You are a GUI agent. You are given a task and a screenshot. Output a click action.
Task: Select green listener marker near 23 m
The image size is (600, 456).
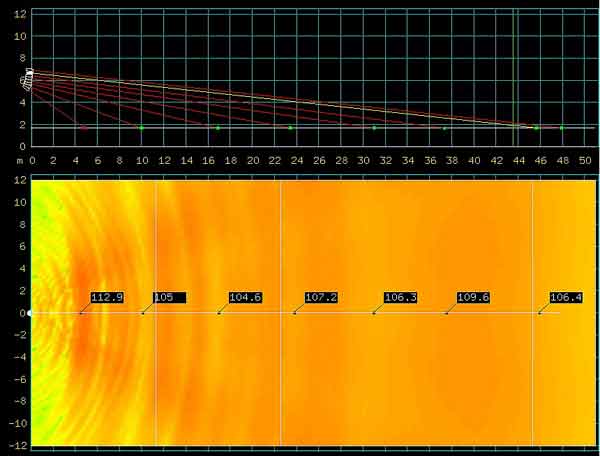290,128
